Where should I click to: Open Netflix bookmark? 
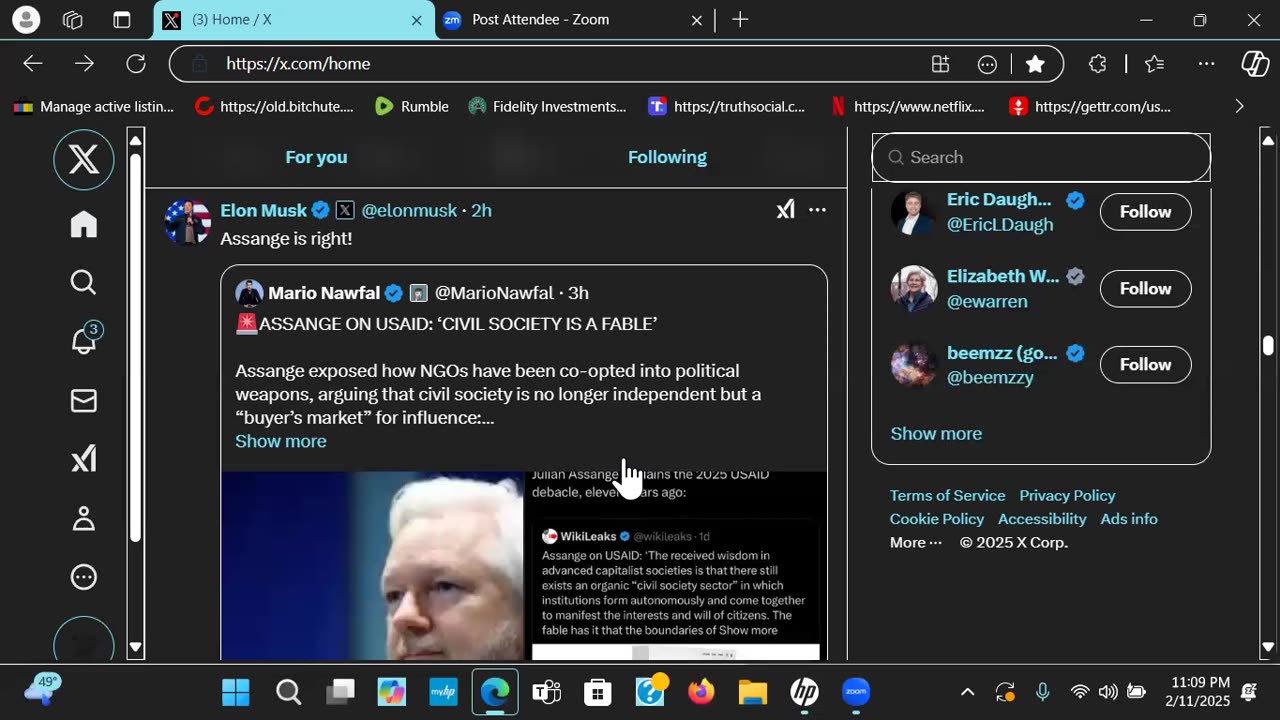click(x=908, y=106)
